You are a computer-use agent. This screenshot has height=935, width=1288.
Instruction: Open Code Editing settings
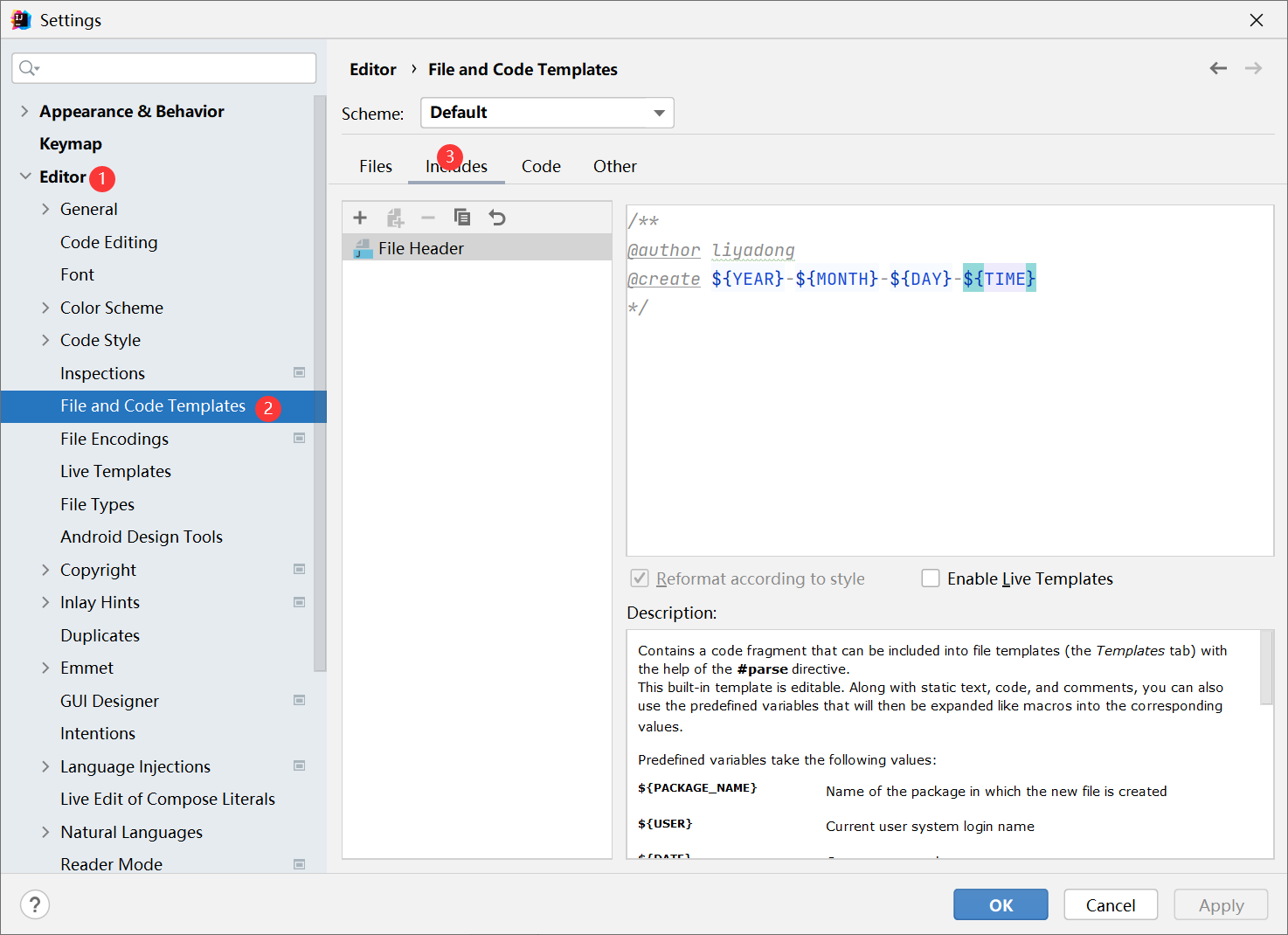109,242
